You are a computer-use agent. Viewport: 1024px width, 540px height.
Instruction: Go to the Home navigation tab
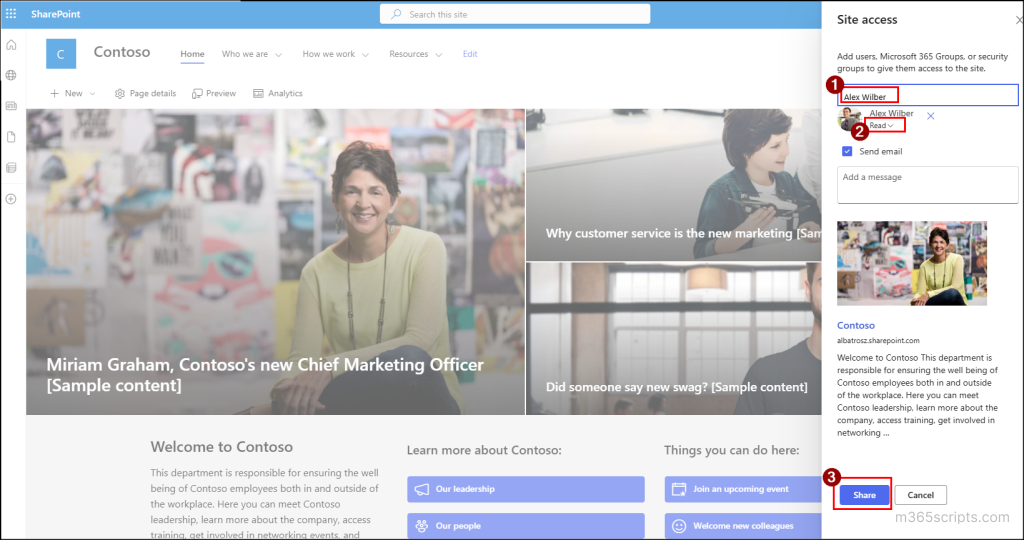tap(192, 54)
